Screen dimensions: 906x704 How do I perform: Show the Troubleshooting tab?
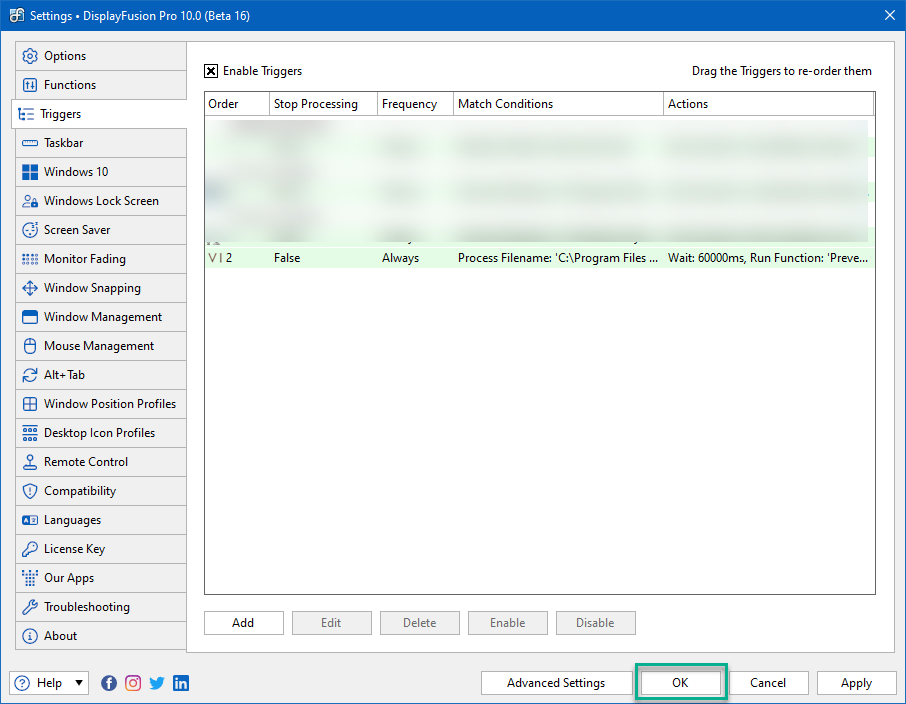(101, 606)
